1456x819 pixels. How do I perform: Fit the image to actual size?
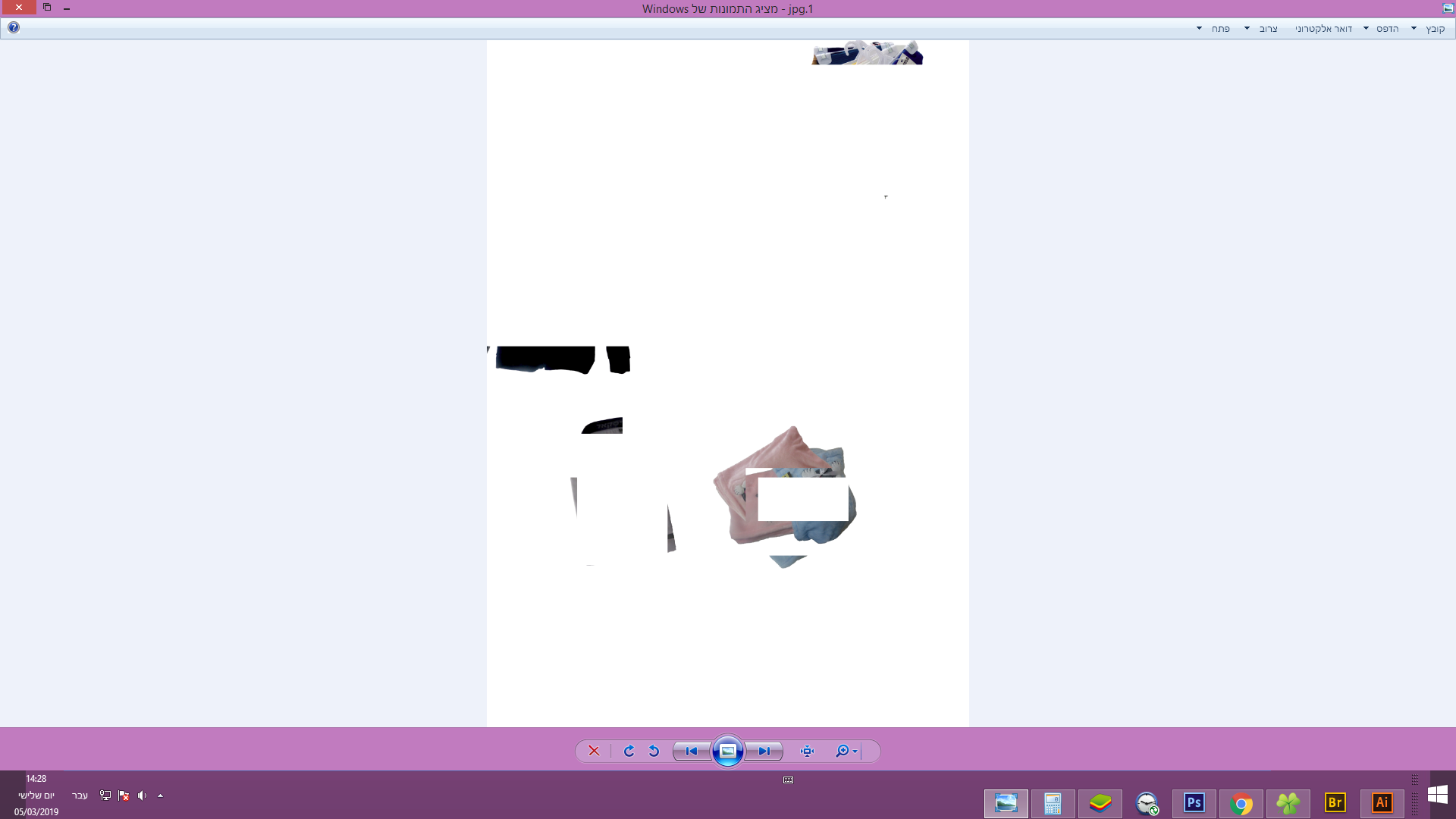pyautogui.click(x=806, y=751)
